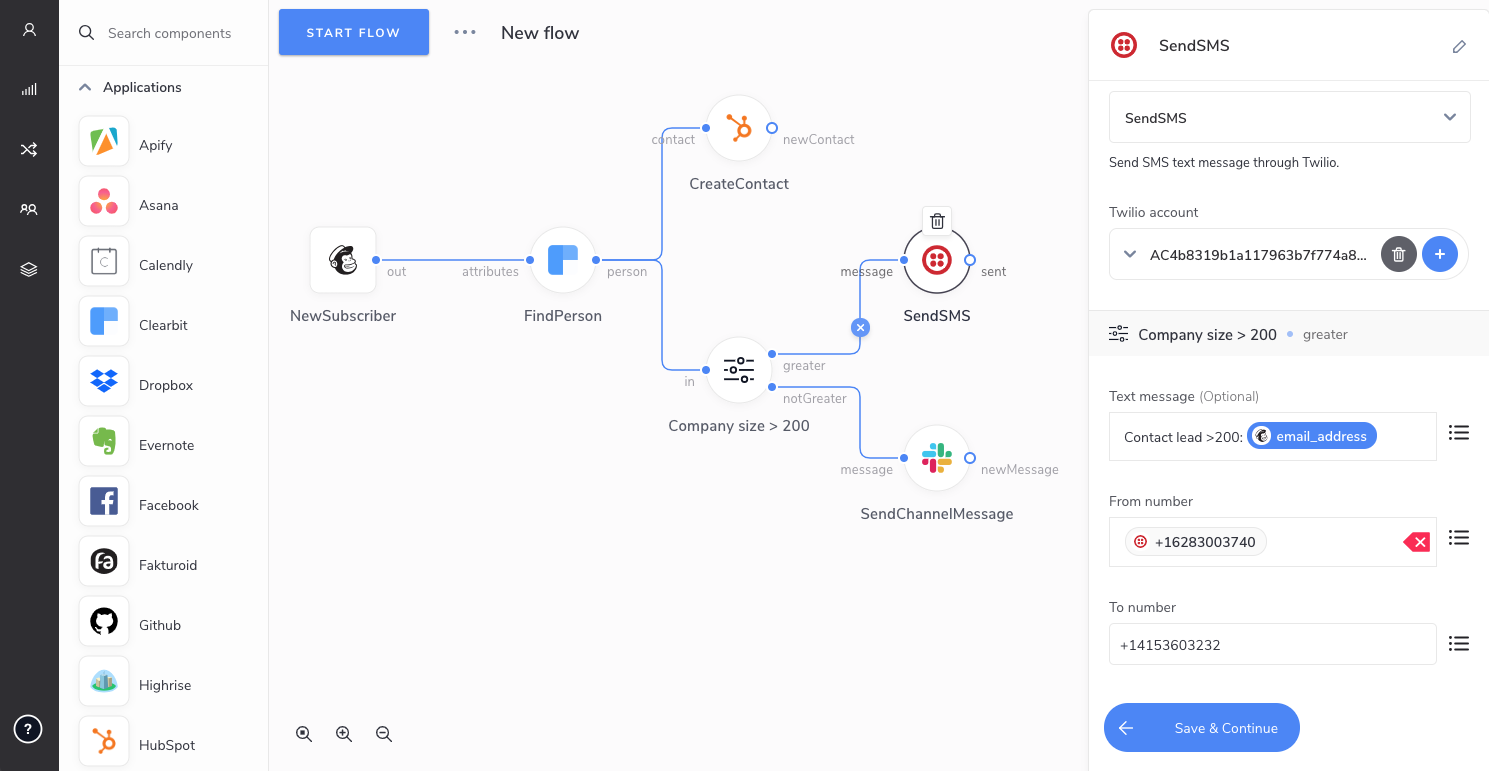The height and width of the screenshot is (771, 1489).
Task: Open the flow options three-dot menu
Action: pyautogui.click(x=465, y=32)
